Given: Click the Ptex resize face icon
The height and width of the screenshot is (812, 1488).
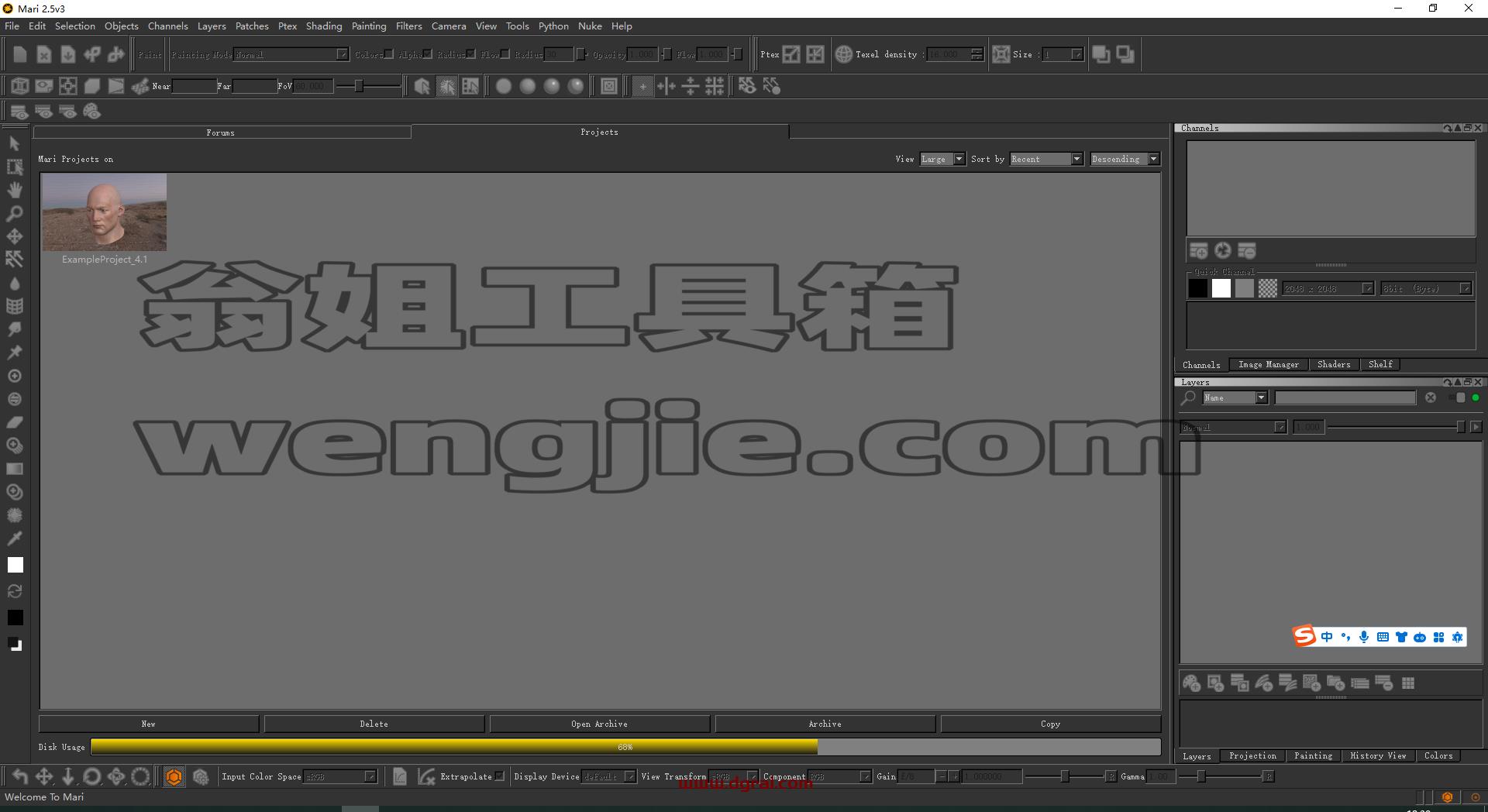Looking at the screenshot, I should [x=791, y=54].
